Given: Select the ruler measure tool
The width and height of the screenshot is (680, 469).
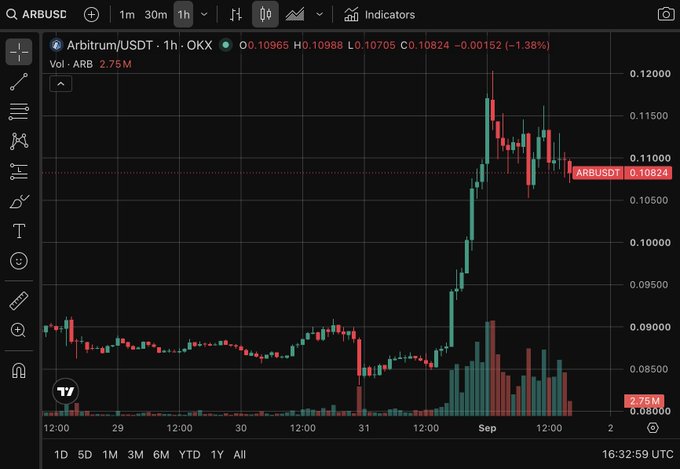Looking at the screenshot, I should (x=19, y=300).
